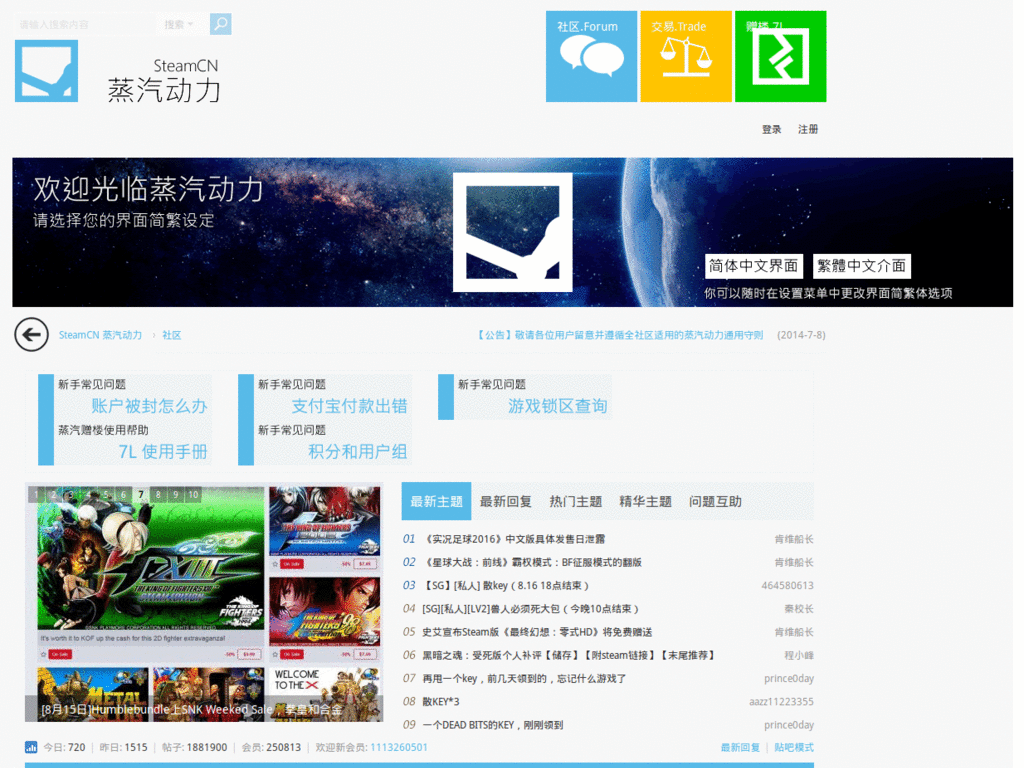Open new member 1113260501 link
1024x768 pixels.
pyautogui.click(x=399, y=747)
